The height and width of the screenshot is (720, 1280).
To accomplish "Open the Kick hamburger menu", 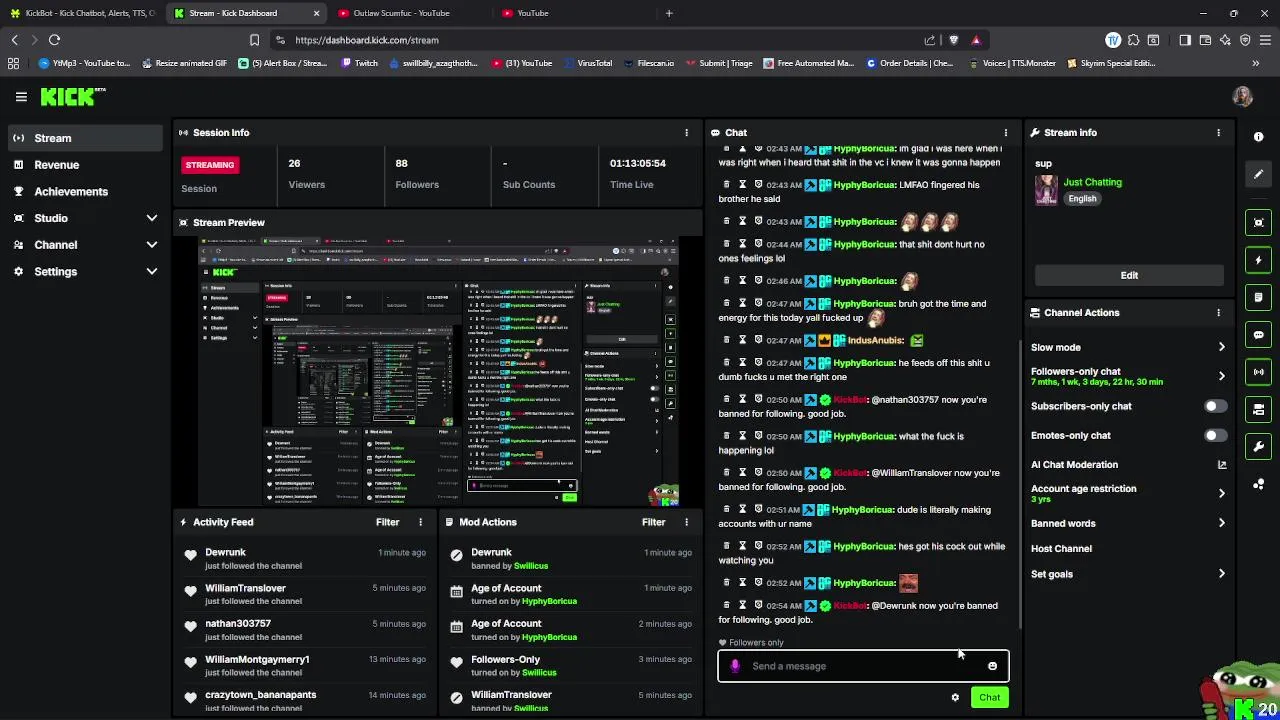I will [21, 97].
